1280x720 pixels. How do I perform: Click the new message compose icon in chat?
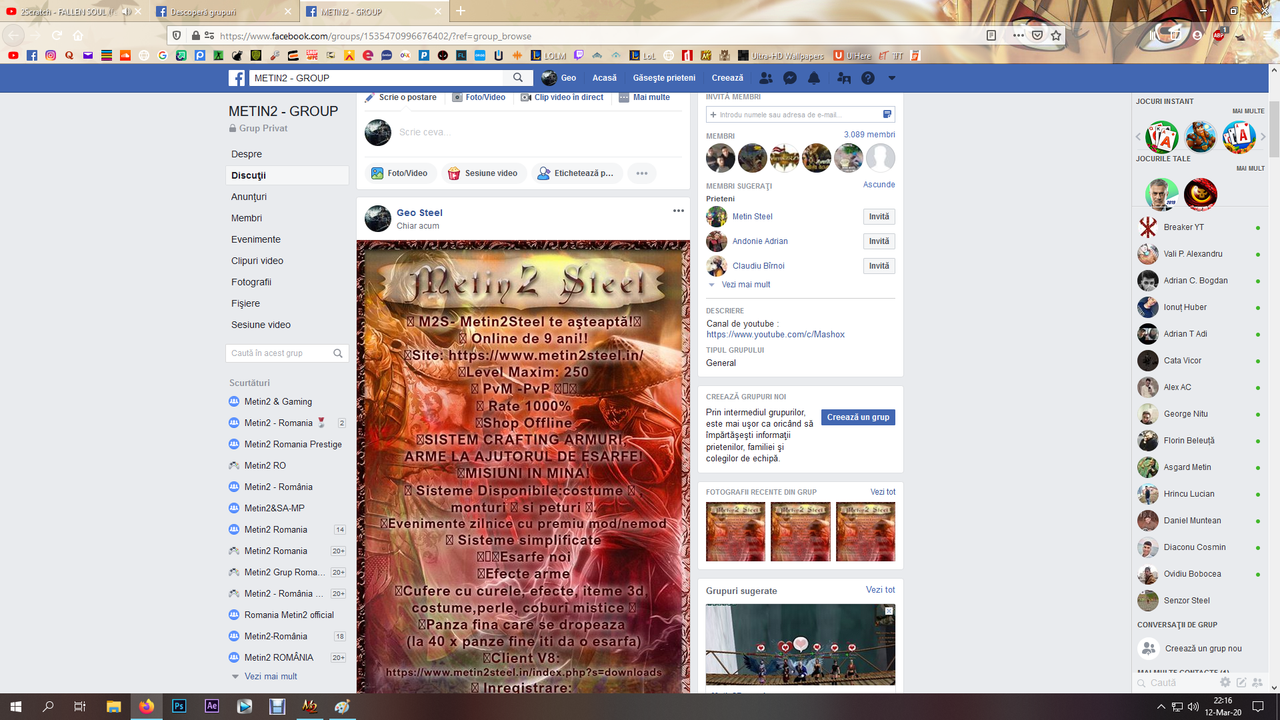(x=1241, y=683)
